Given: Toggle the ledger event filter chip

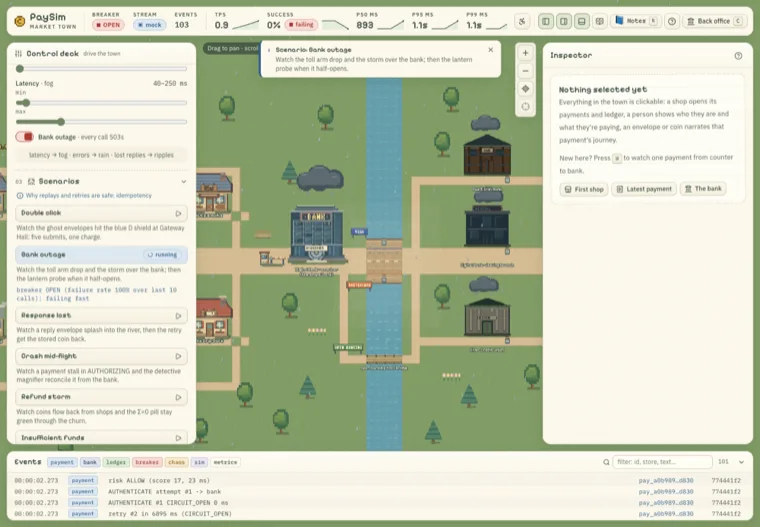Looking at the screenshot, I should 116,462.
